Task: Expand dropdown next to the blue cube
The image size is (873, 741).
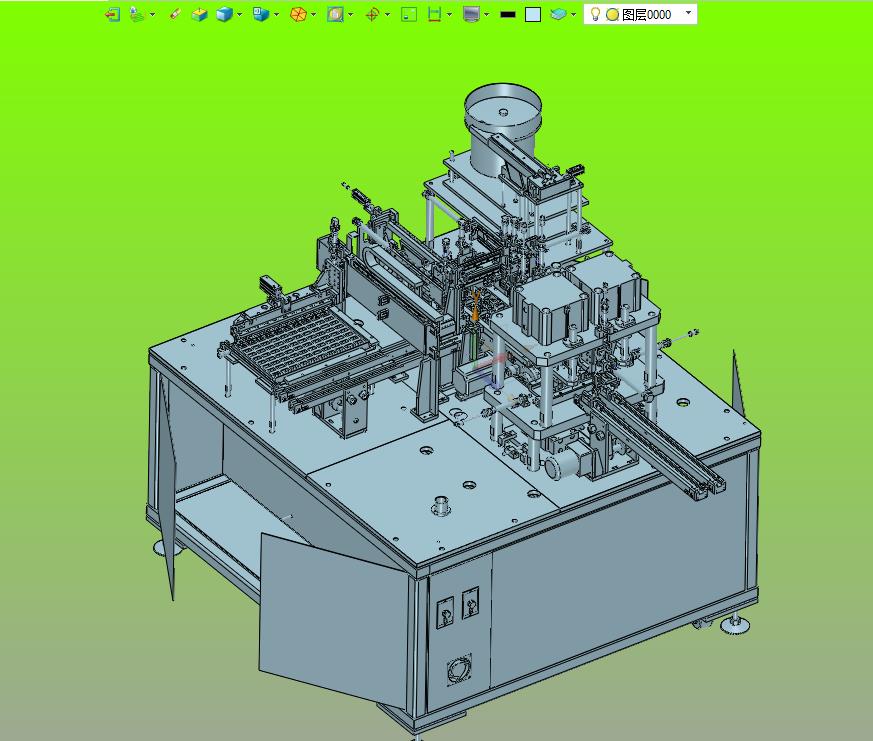Action: pyautogui.click(x=239, y=14)
